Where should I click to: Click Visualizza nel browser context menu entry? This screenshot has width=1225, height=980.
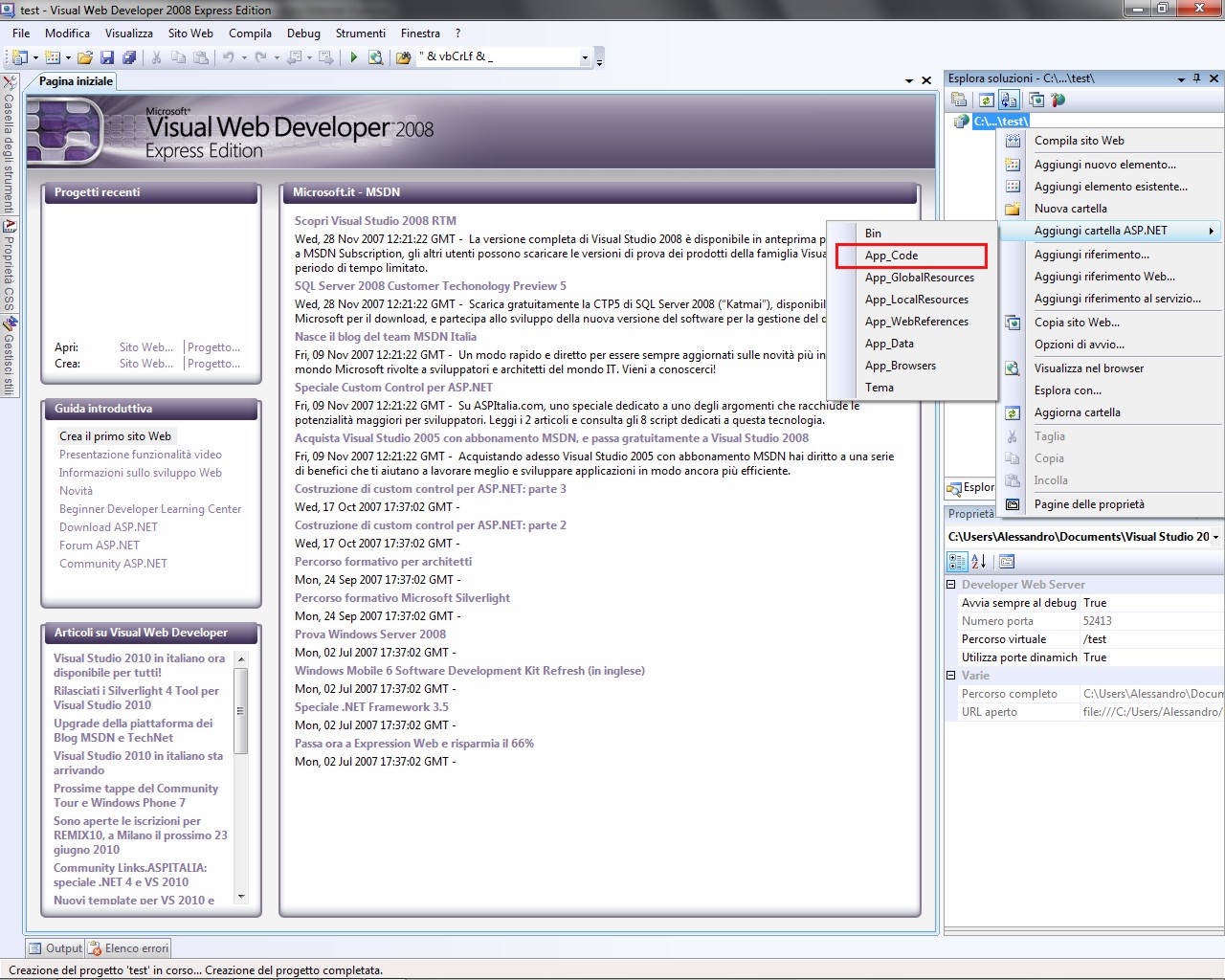point(1110,368)
